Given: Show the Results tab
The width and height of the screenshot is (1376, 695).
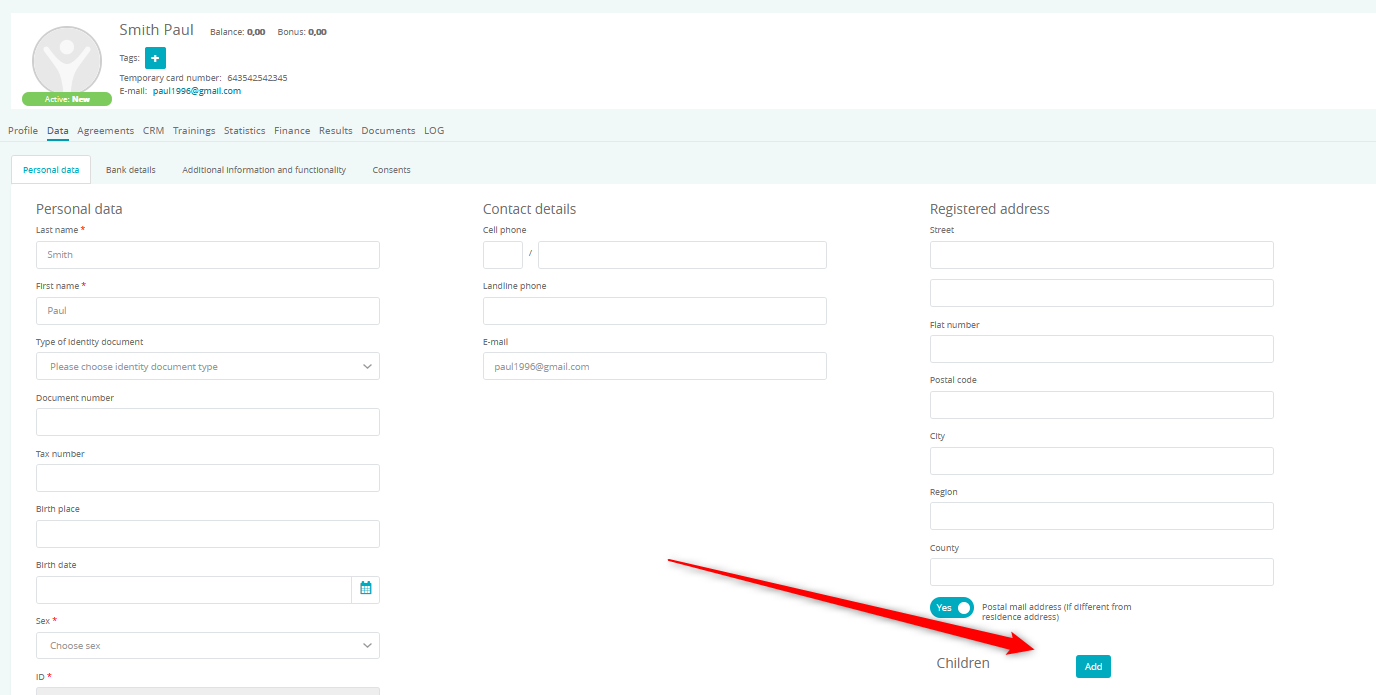Looking at the screenshot, I should (x=336, y=131).
